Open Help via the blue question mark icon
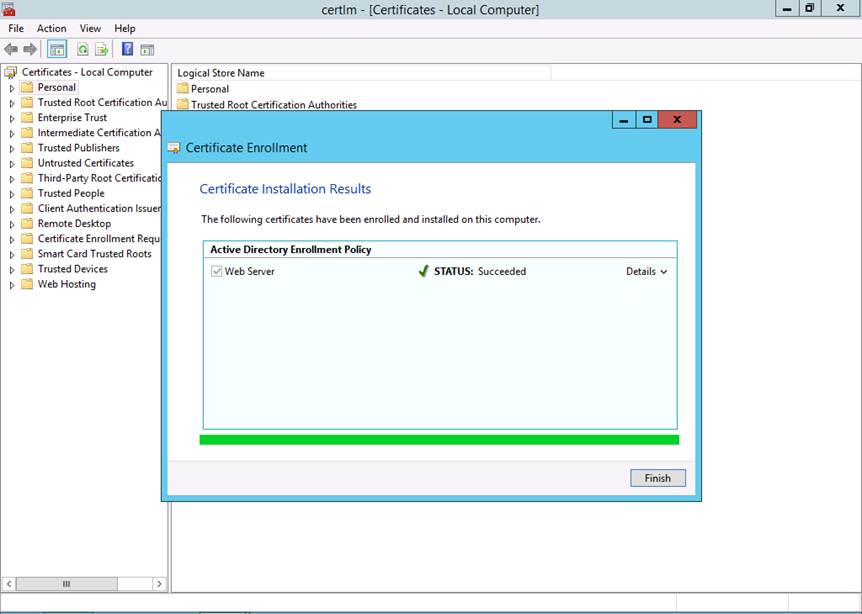Image resolution: width=862 pixels, height=614 pixels. [x=128, y=49]
